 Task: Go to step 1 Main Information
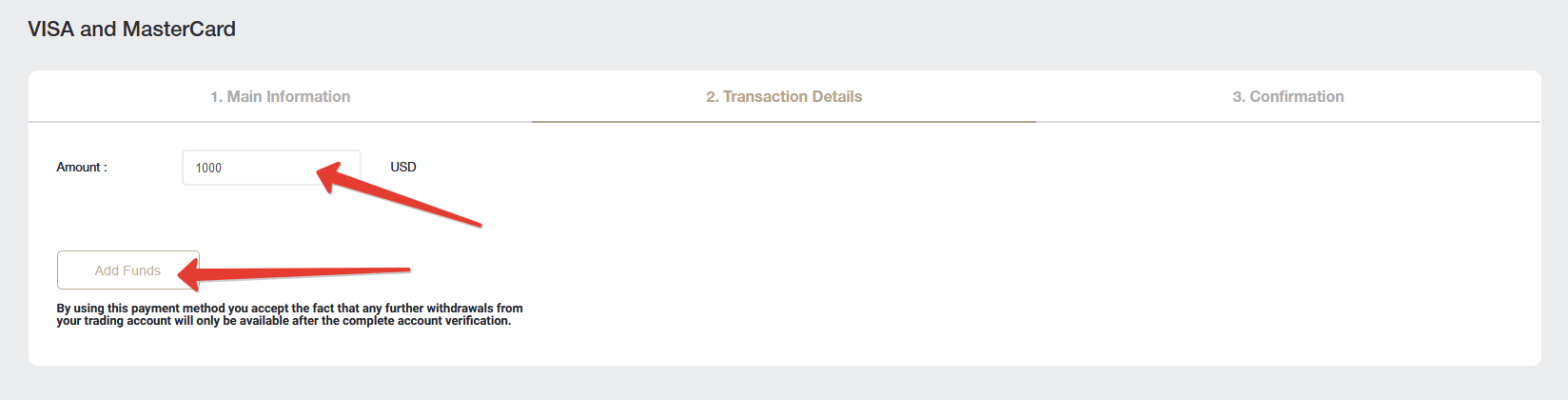tap(280, 96)
